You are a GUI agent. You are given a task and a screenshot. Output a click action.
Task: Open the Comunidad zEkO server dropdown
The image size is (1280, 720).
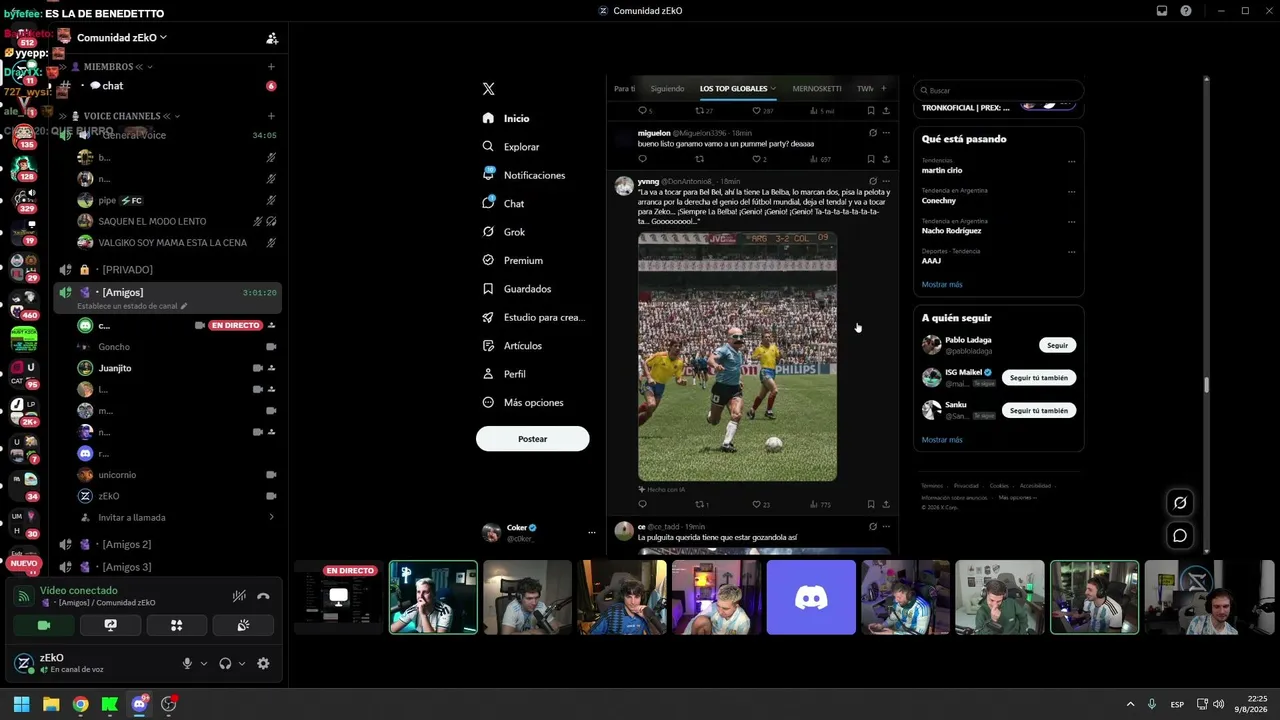click(122, 38)
